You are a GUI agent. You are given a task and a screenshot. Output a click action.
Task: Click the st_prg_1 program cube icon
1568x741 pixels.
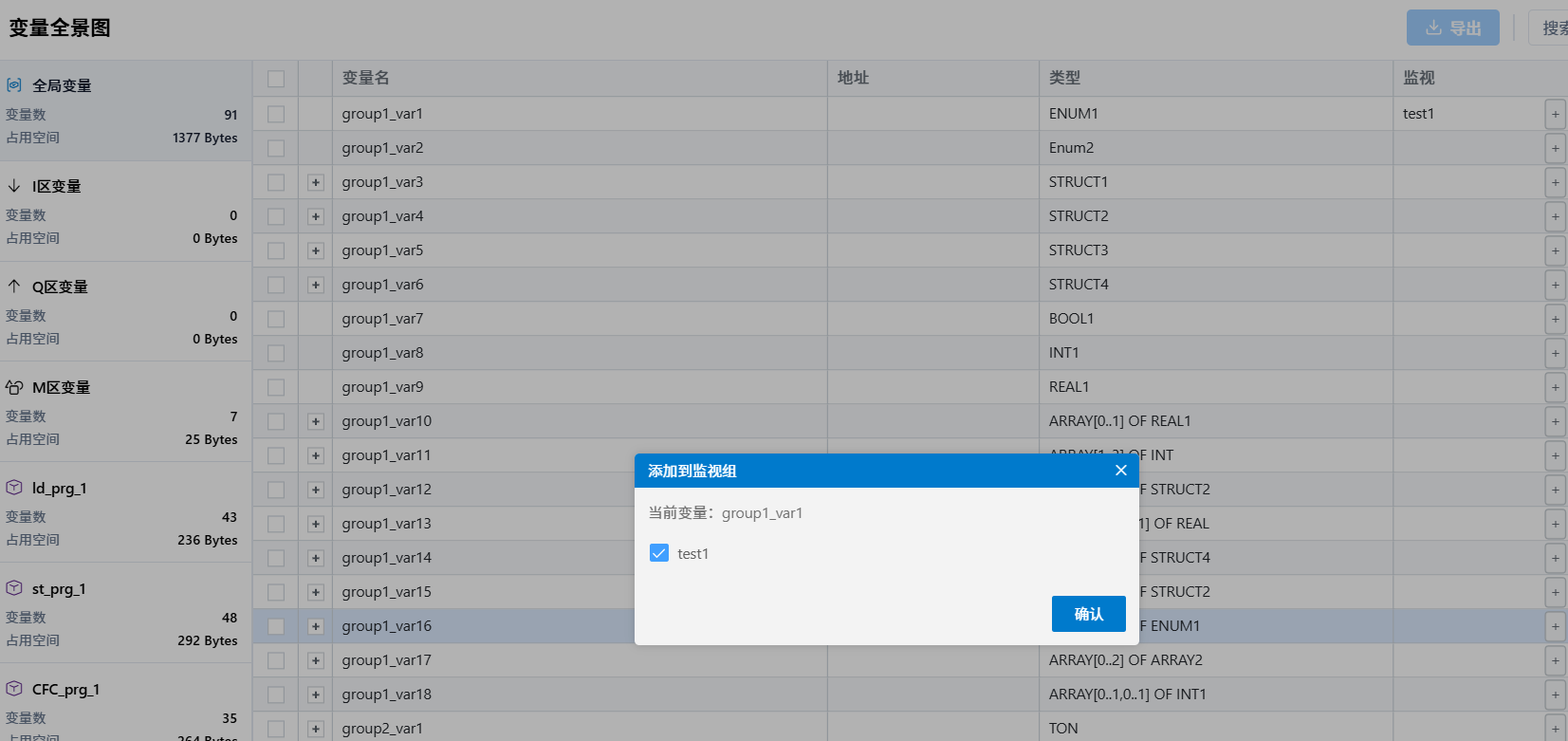pyautogui.click(x=14, y=588)
